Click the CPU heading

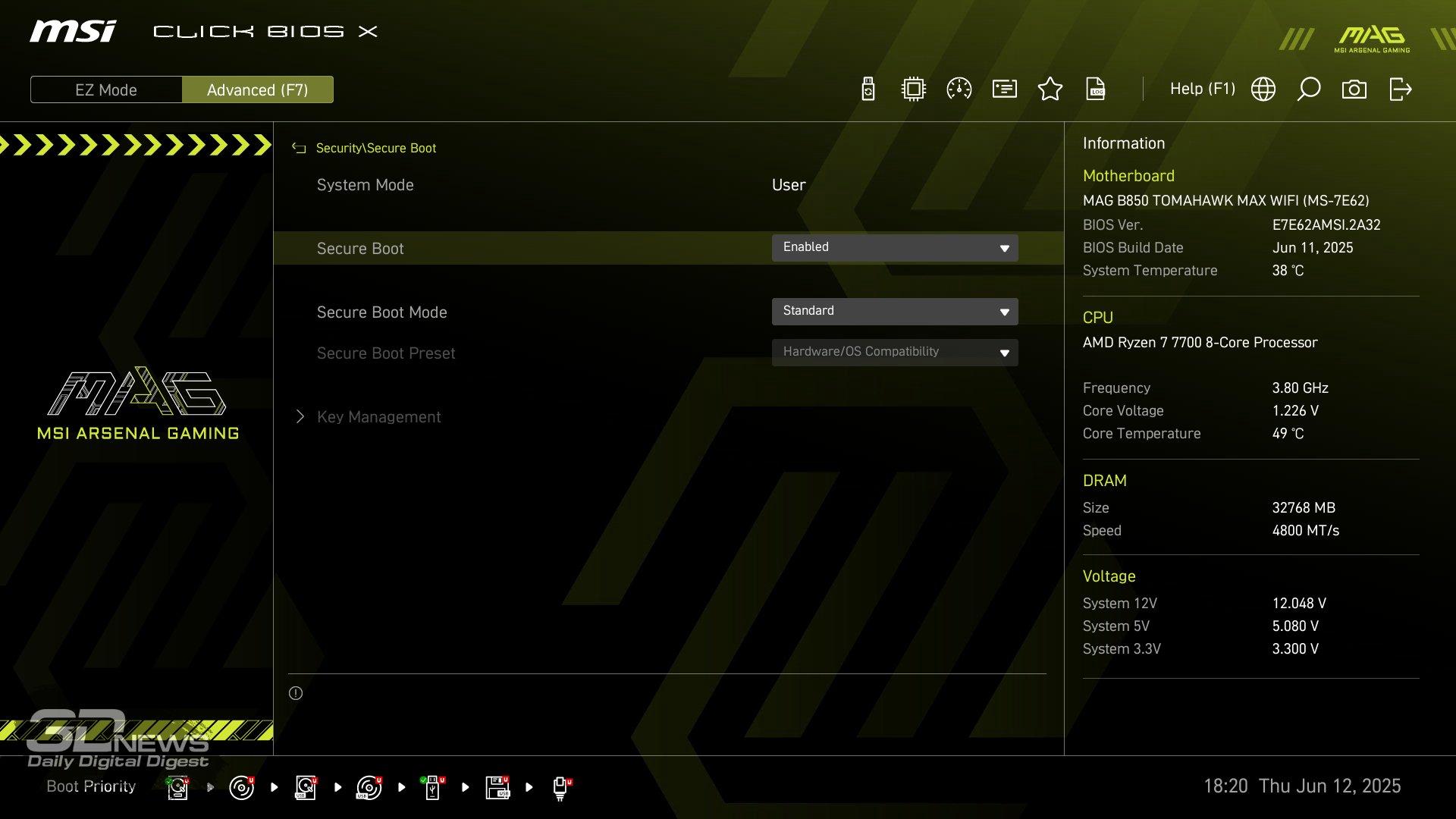pyautogui.click(x=1098, y=318)
